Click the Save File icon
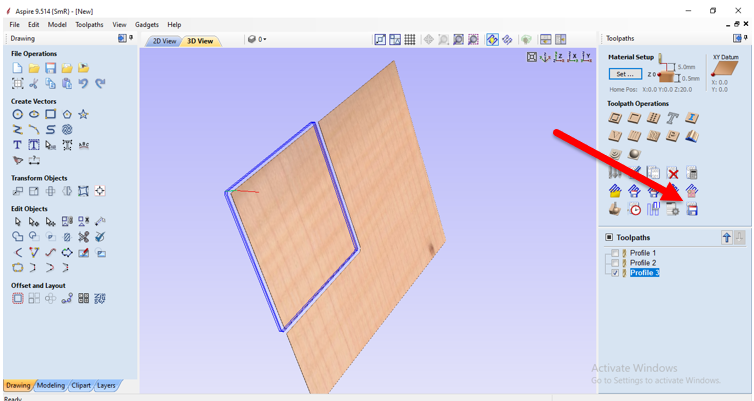This screenshot has width=754, height=401. point(50,68)
